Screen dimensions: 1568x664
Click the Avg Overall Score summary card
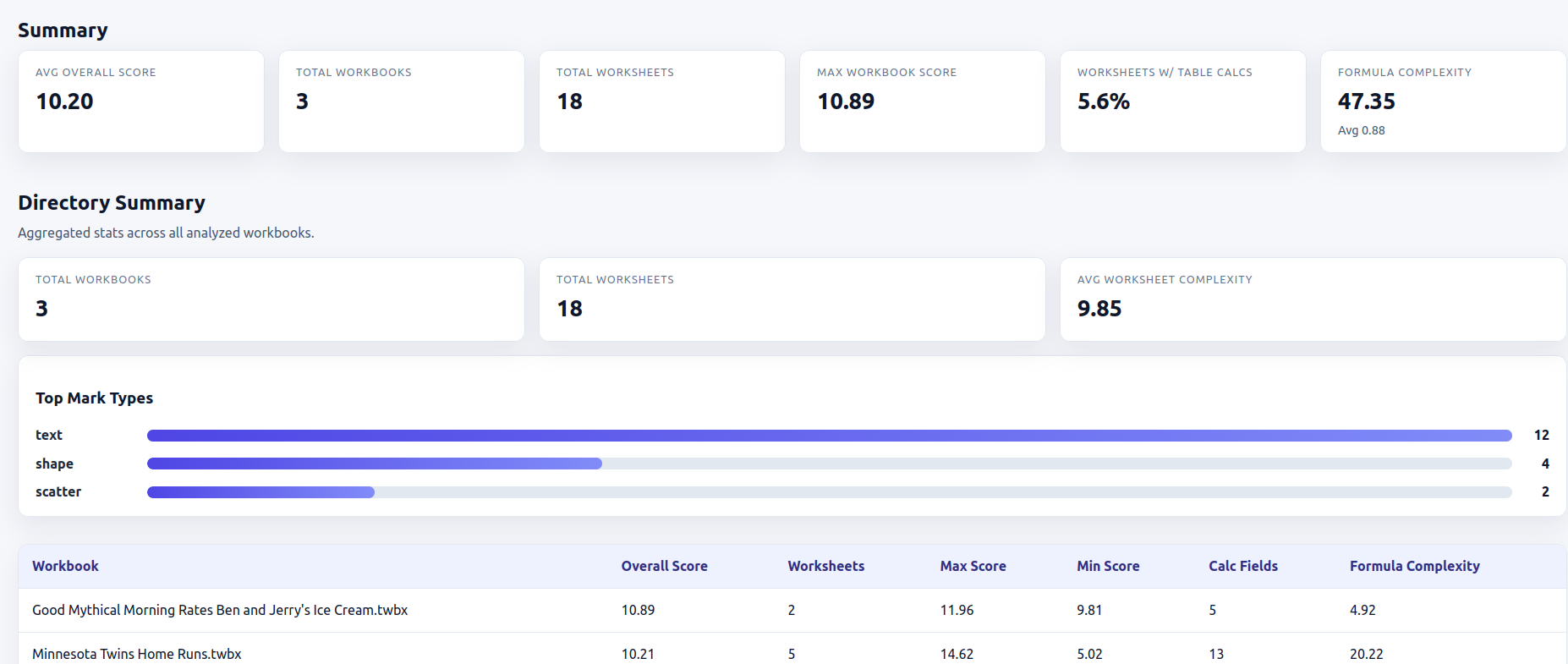[x=140, y=102]
